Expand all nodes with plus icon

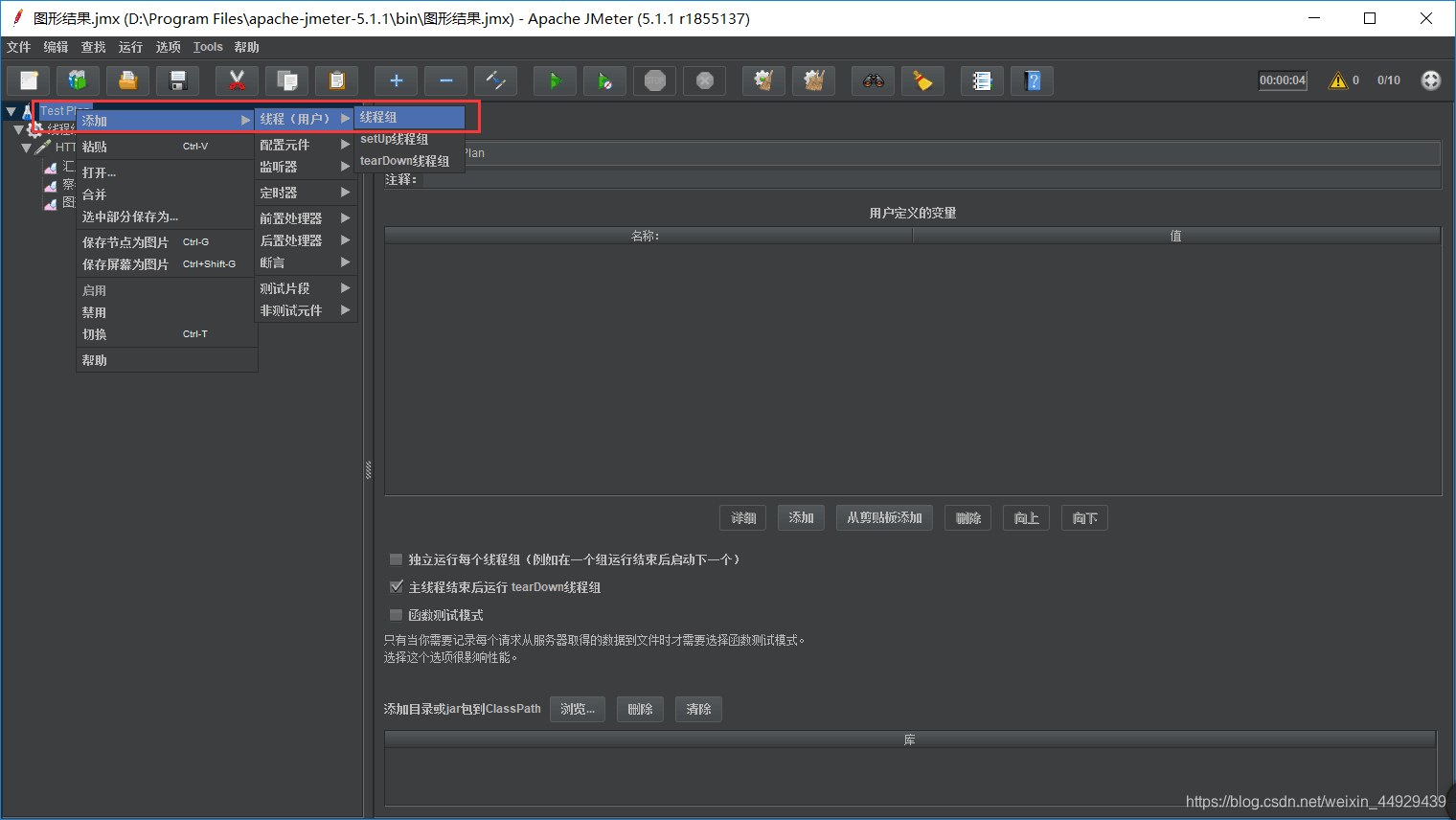tap(396, 80)
